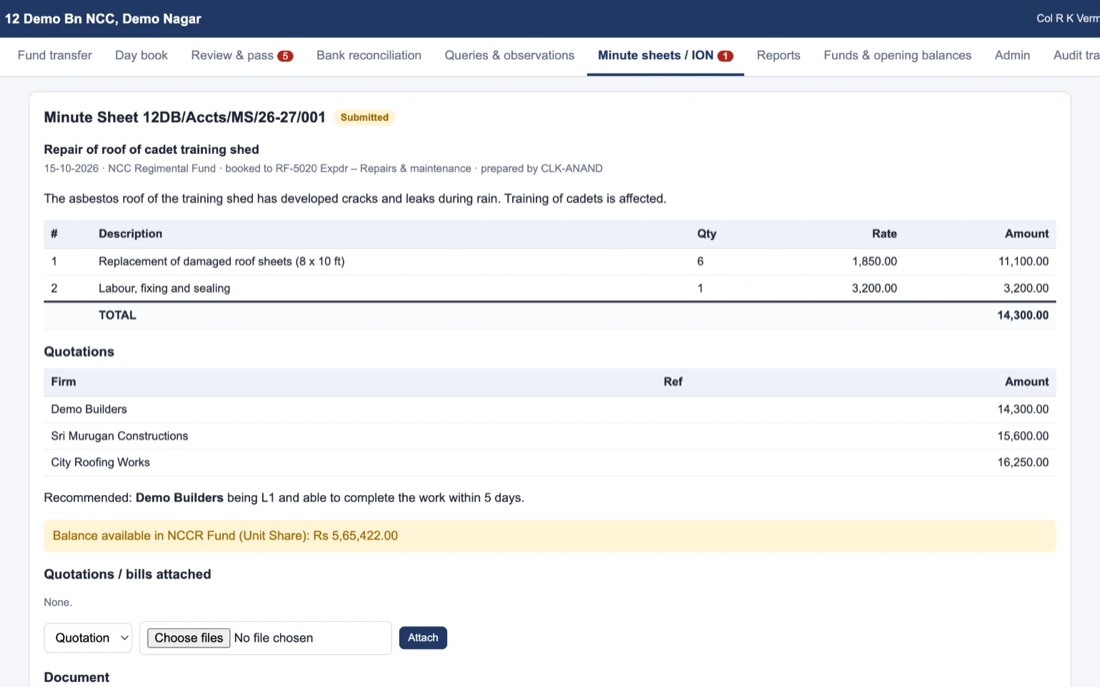Click the quotation amount 16,250.00

click(1023, 462)
